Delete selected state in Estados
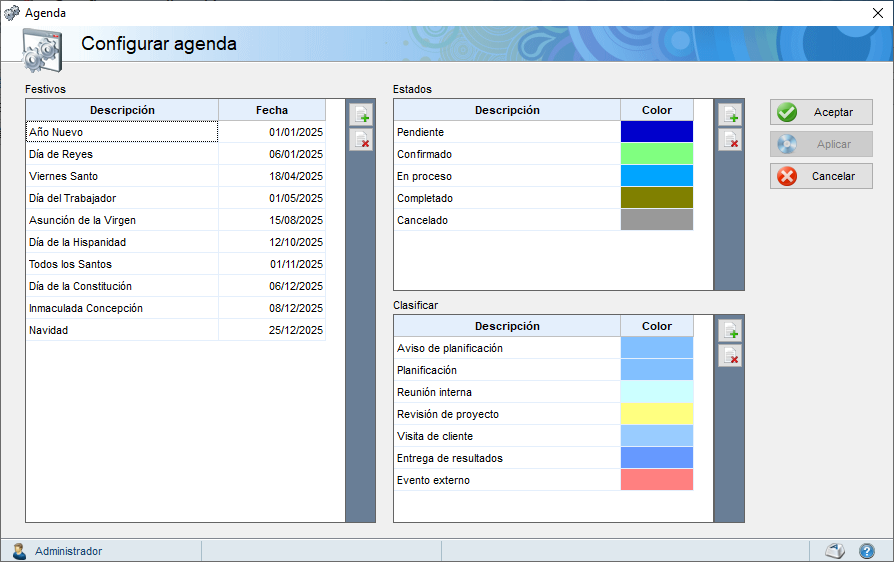The width and height of the screenshot is (894, 562). point(730,139)
